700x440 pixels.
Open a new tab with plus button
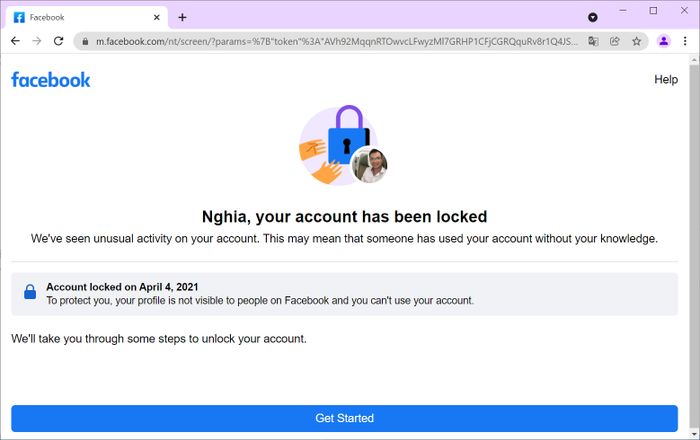coord(182,17)
